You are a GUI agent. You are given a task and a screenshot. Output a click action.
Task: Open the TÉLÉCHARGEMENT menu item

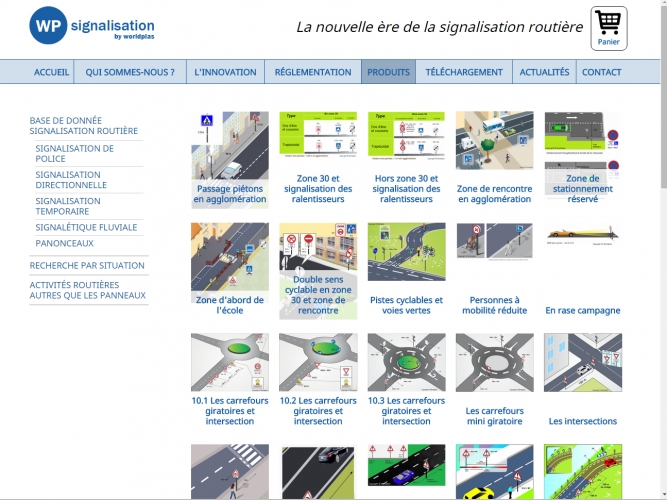(464, 72)
